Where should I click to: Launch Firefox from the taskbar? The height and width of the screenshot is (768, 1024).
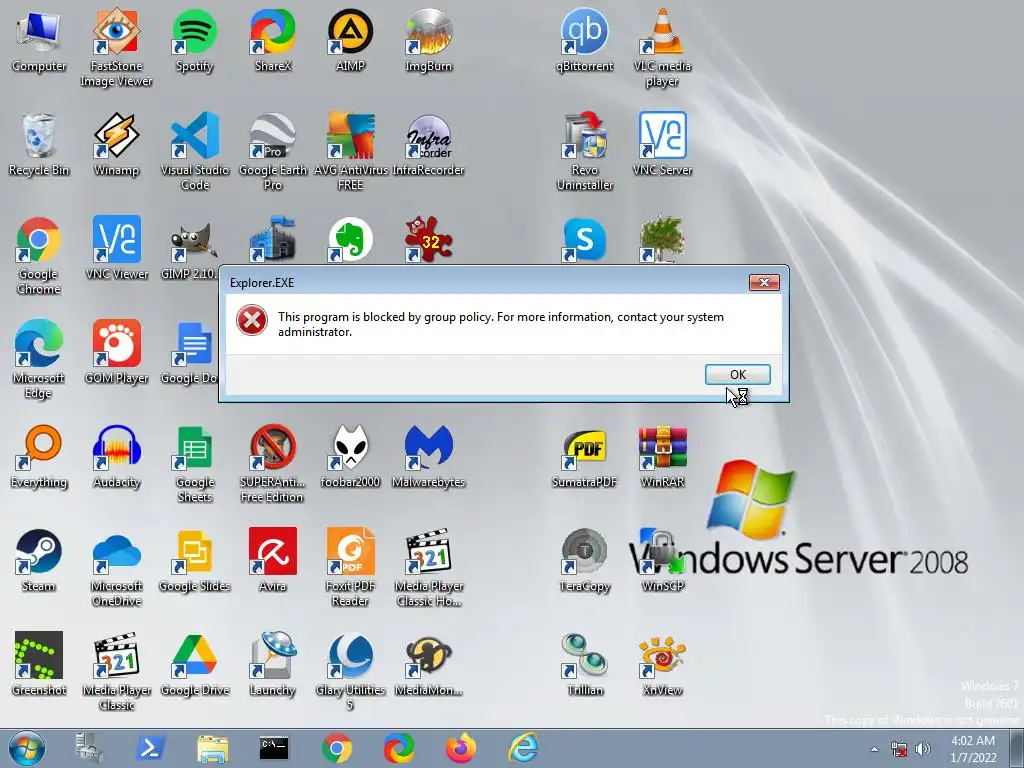tap(461, 748)
